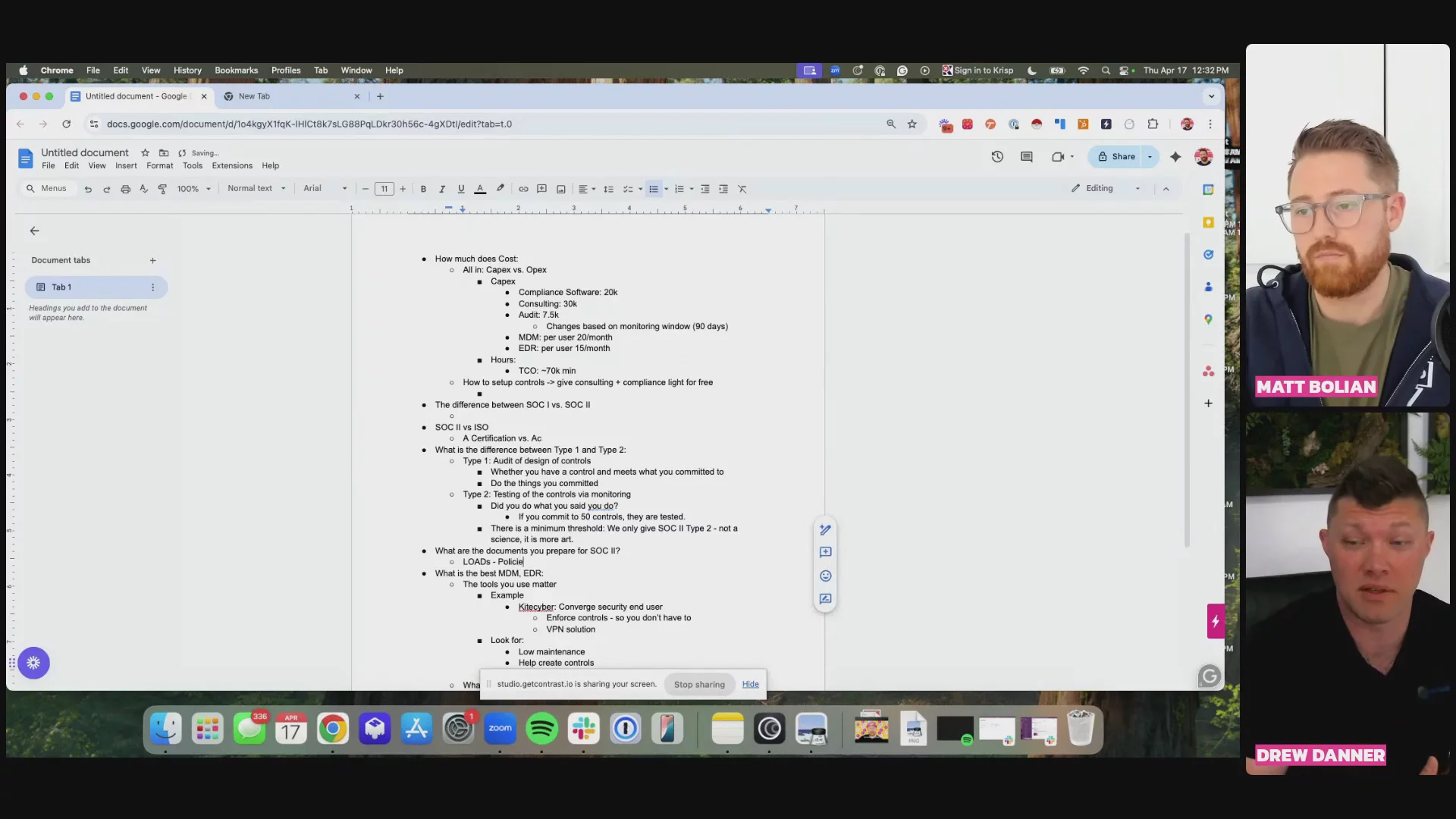Screen dimensions: 1456x819
Task: Open the Format menu
Action: (x=160, y=165)
